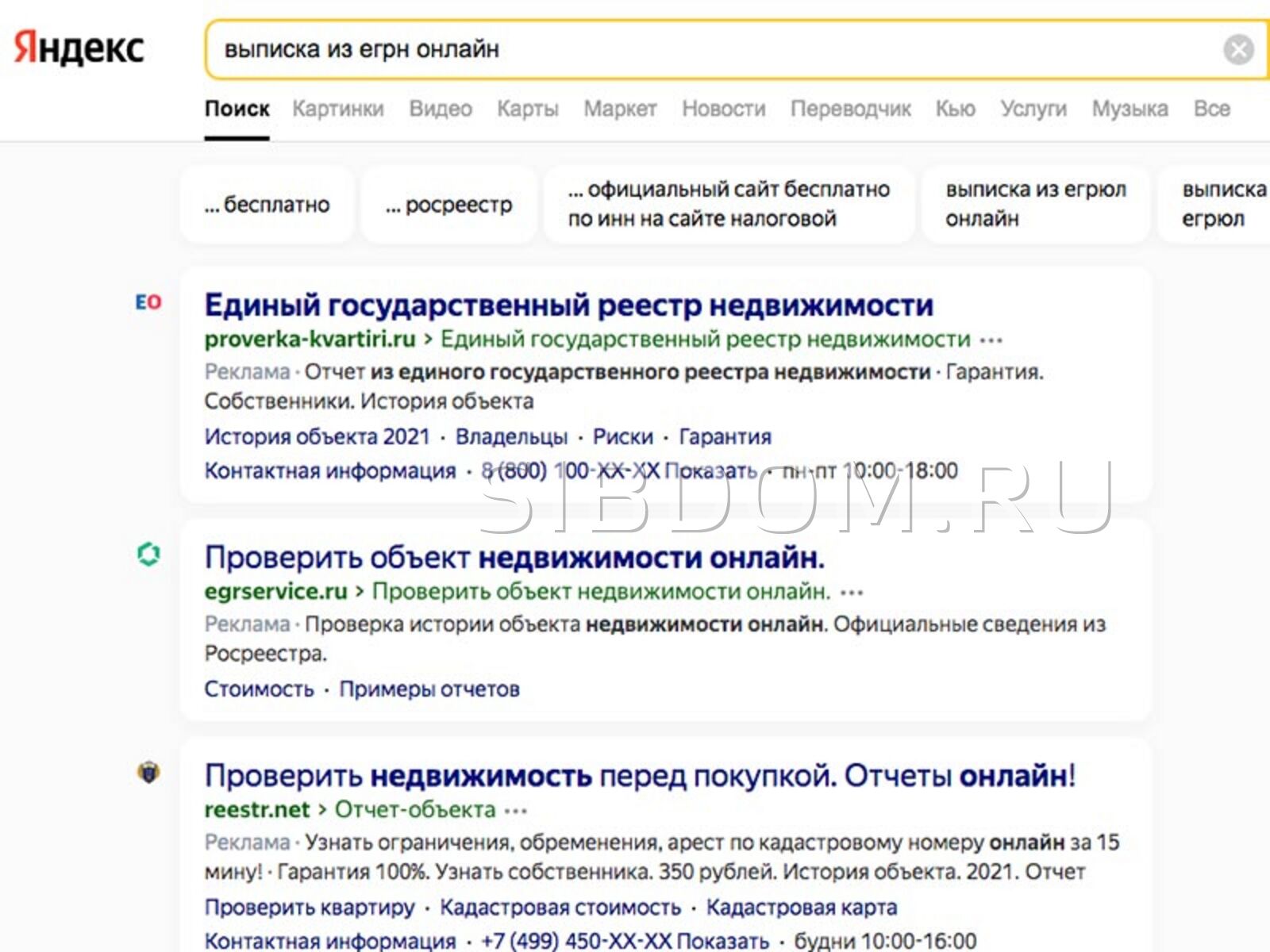Viewport: 1270px width, 952px height.
Task: Select the 'официальный сайт бесплатно по инн' chip
Action: tap(729, 204)
